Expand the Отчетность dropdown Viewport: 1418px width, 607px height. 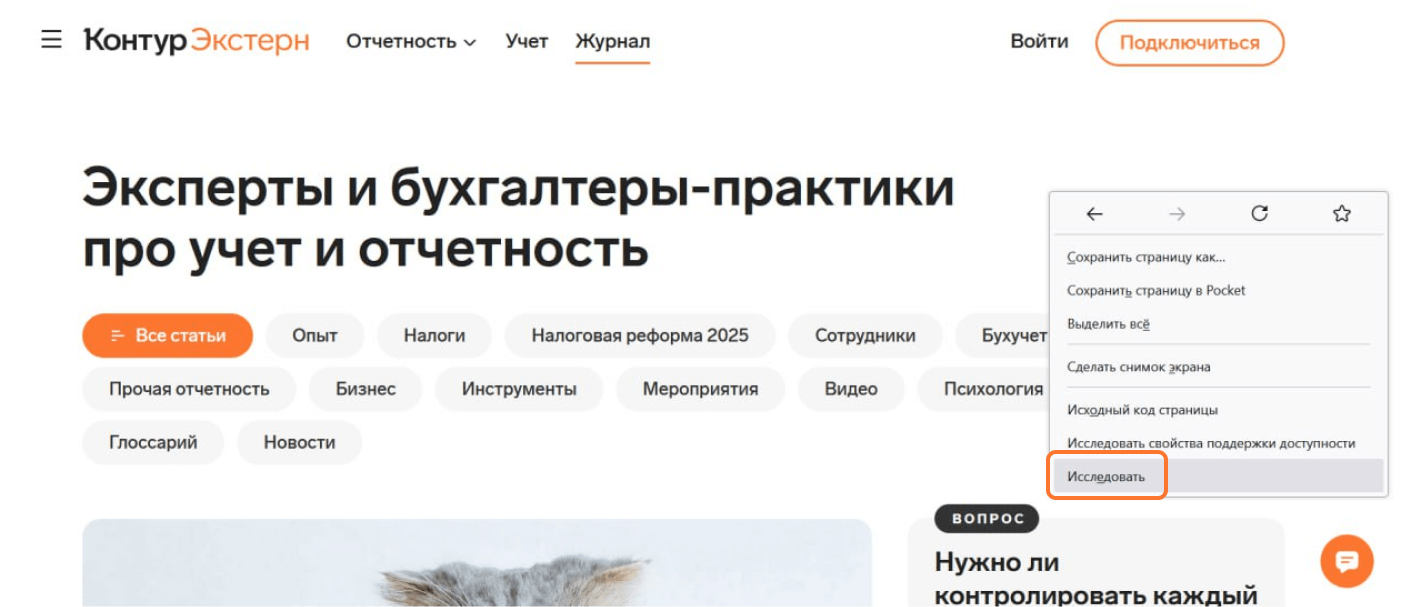pyautogui.click(x=411, y=42)
